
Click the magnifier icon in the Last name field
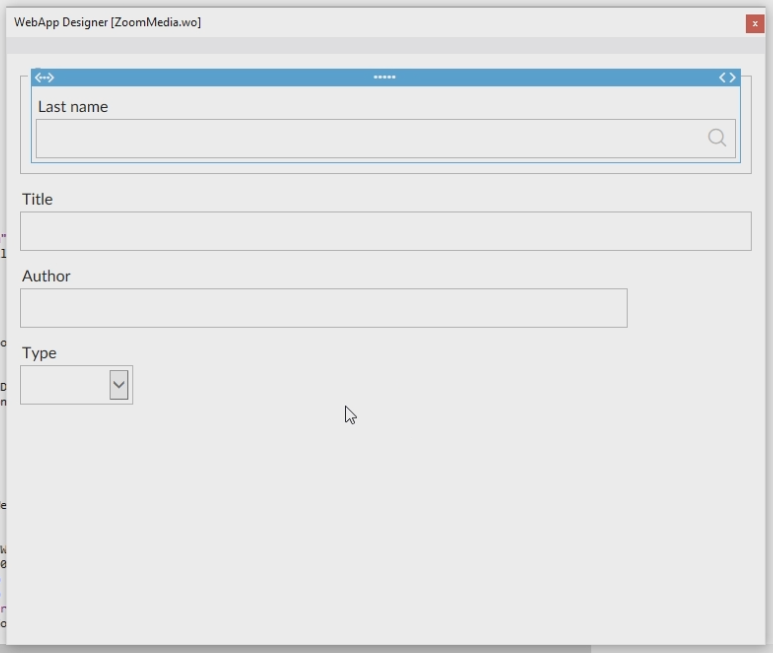[x=716, y=138]
